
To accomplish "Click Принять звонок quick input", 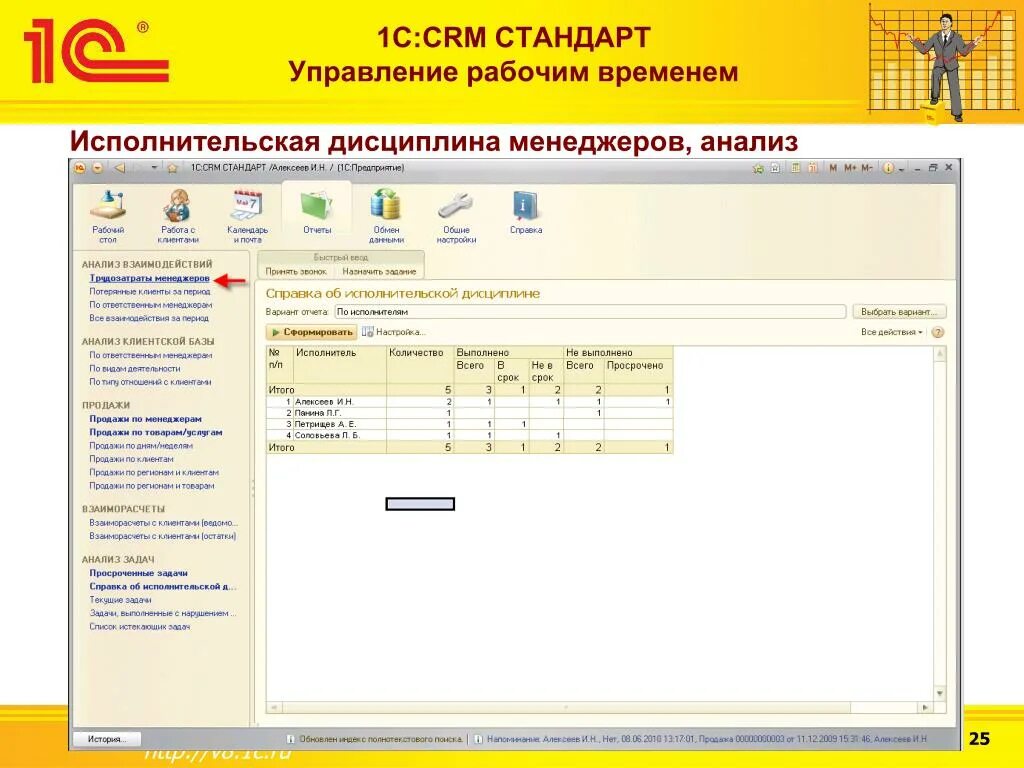I will 295,271.
